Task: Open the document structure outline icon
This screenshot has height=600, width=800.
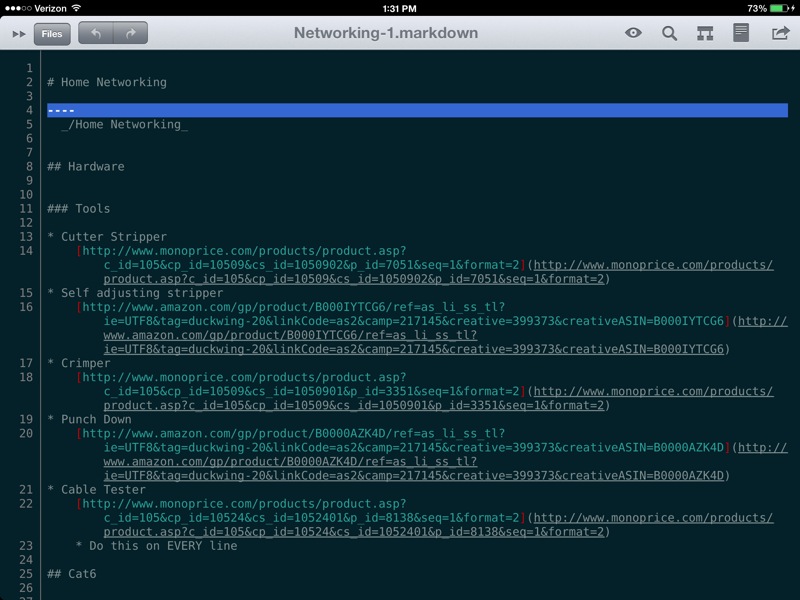Action: click(x=705, y=33)
